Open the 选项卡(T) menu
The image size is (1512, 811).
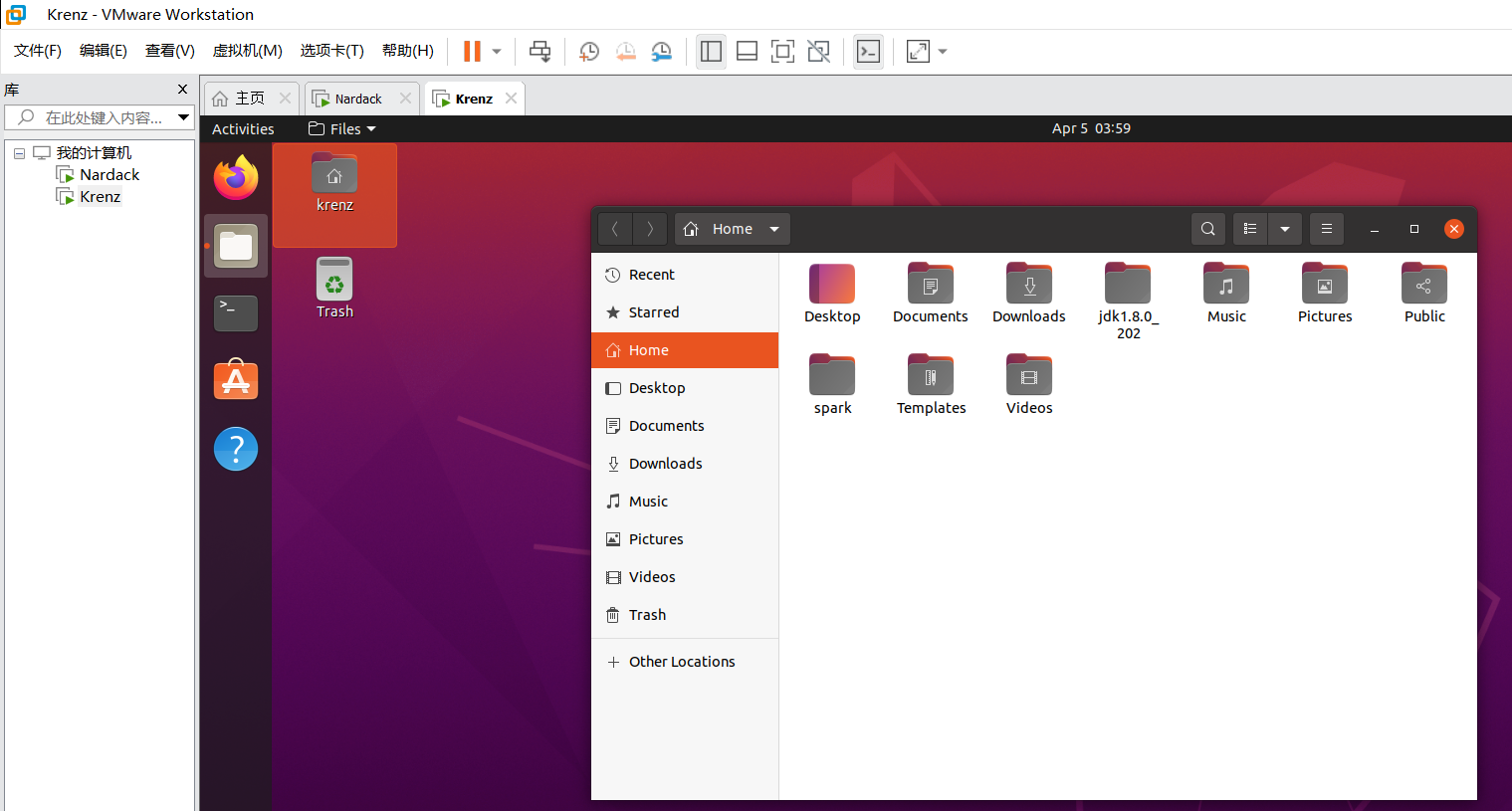coord(332,51)
